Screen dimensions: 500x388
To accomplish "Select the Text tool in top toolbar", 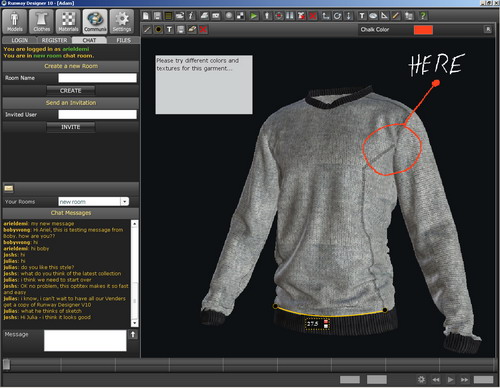I will tap(362, 16).
